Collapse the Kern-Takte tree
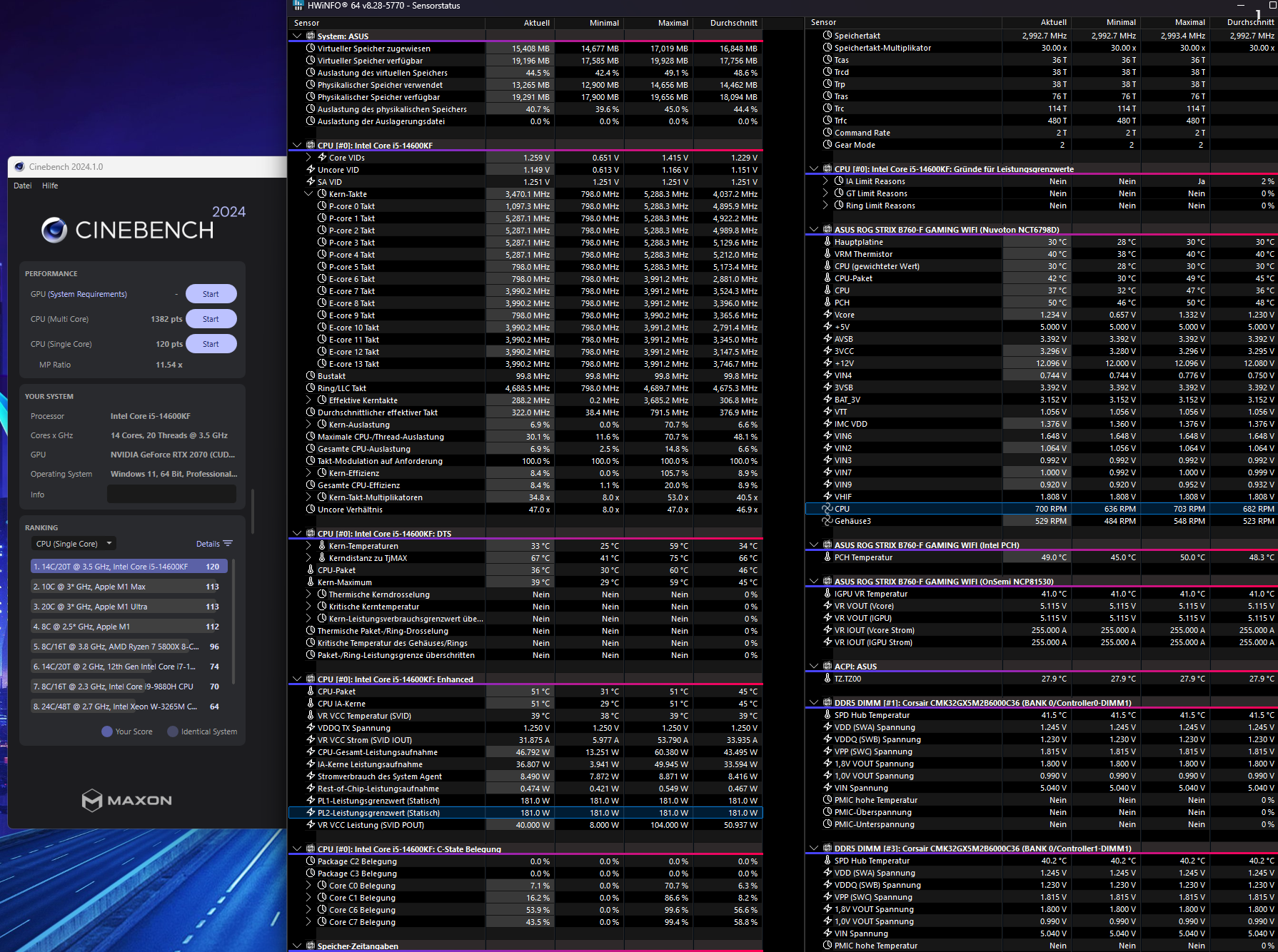Image resolution: width=1278 pixels, height=952 pixels. coord(308,194)
